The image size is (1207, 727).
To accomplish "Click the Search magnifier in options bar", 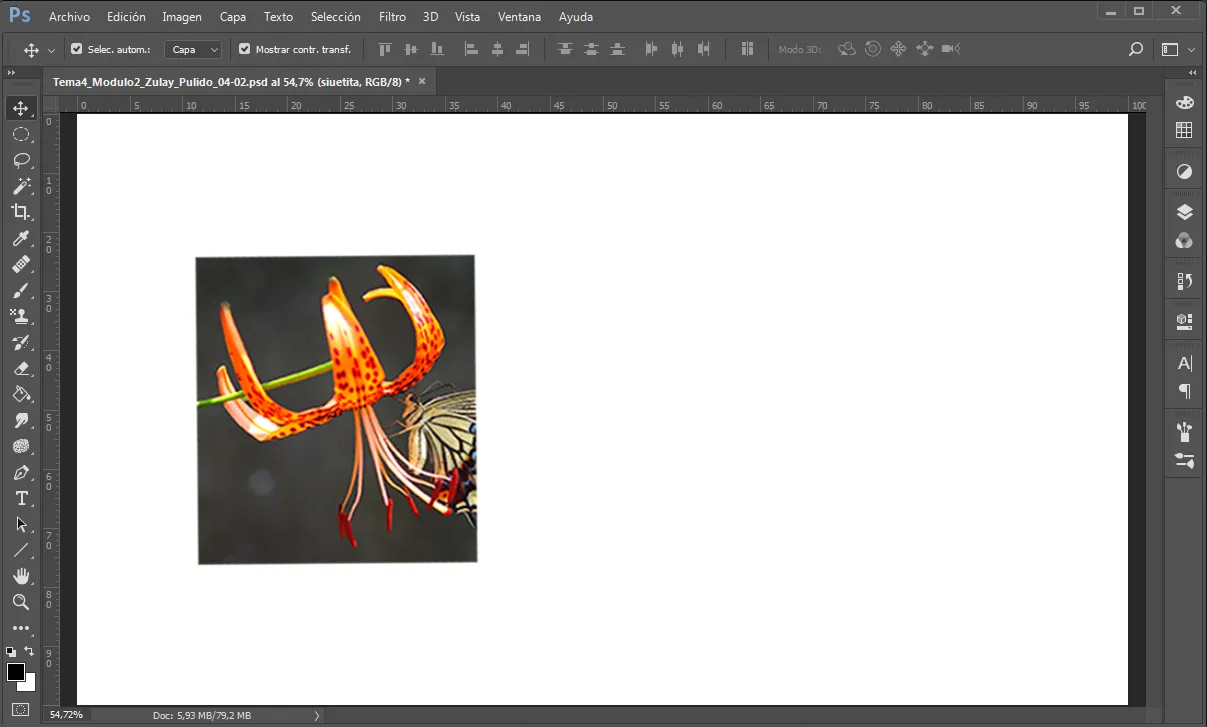I will tap(1135, 49).
